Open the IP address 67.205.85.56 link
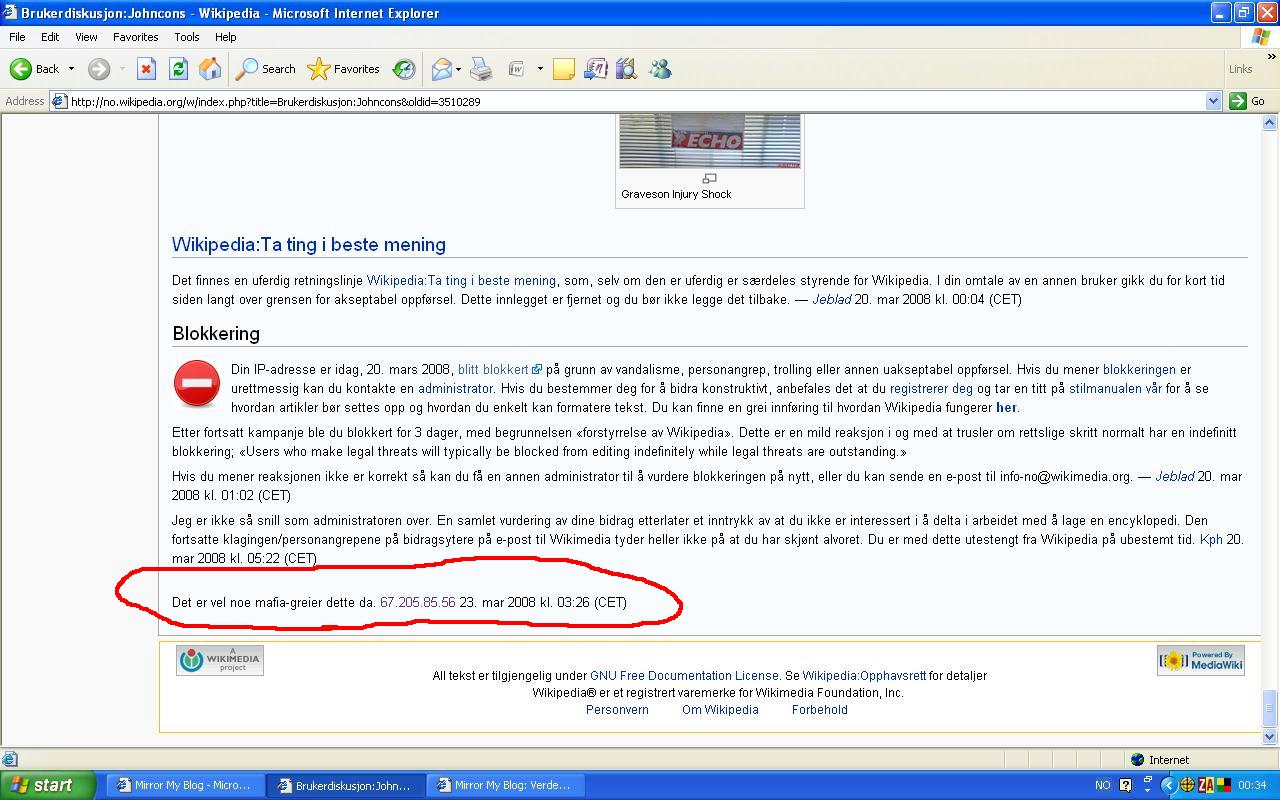Image resolution: width=1280 pixels, height=800 pixels. tap(417, 602)
